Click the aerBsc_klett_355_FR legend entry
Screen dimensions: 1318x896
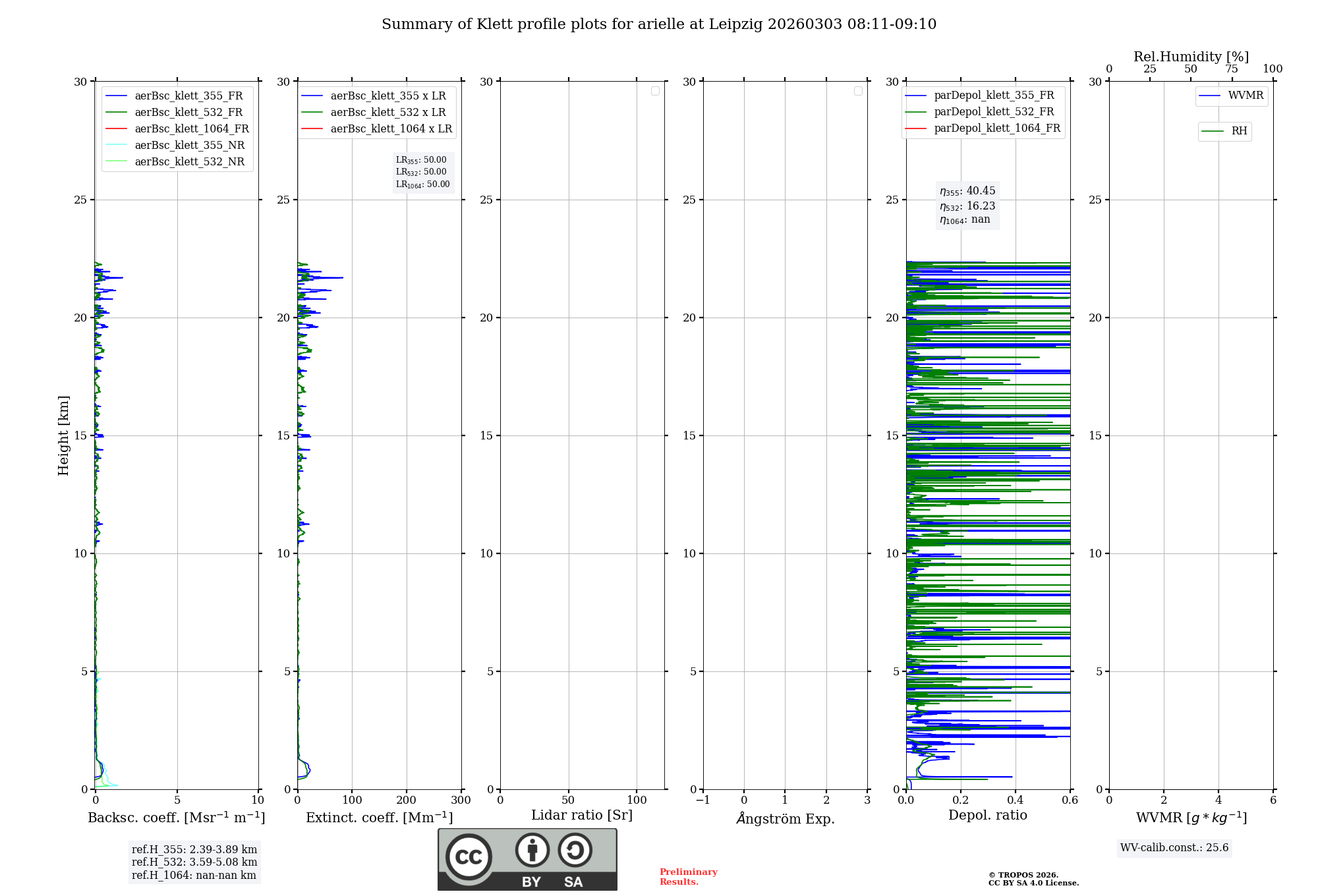point(188,96)
